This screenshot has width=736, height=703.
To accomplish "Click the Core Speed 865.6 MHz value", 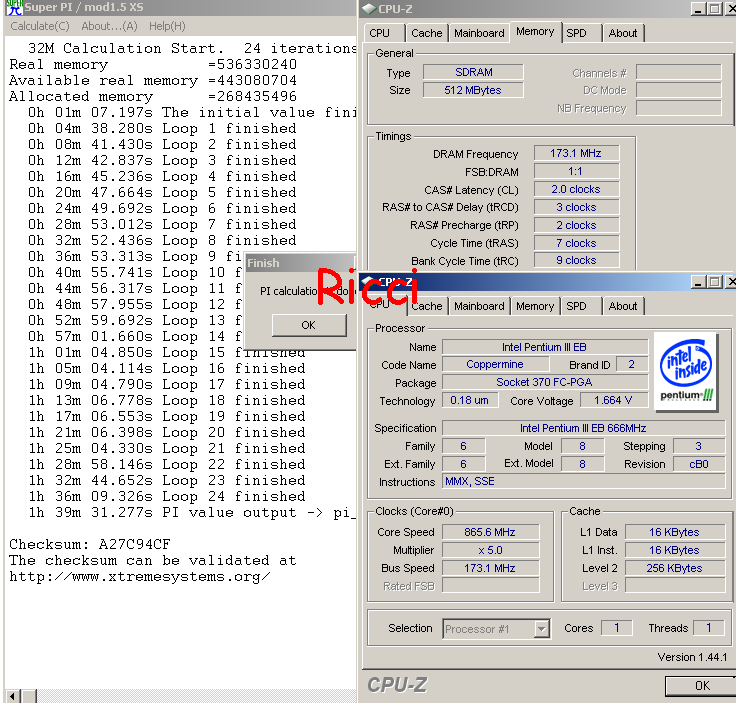I will click(x=491, y=532).
